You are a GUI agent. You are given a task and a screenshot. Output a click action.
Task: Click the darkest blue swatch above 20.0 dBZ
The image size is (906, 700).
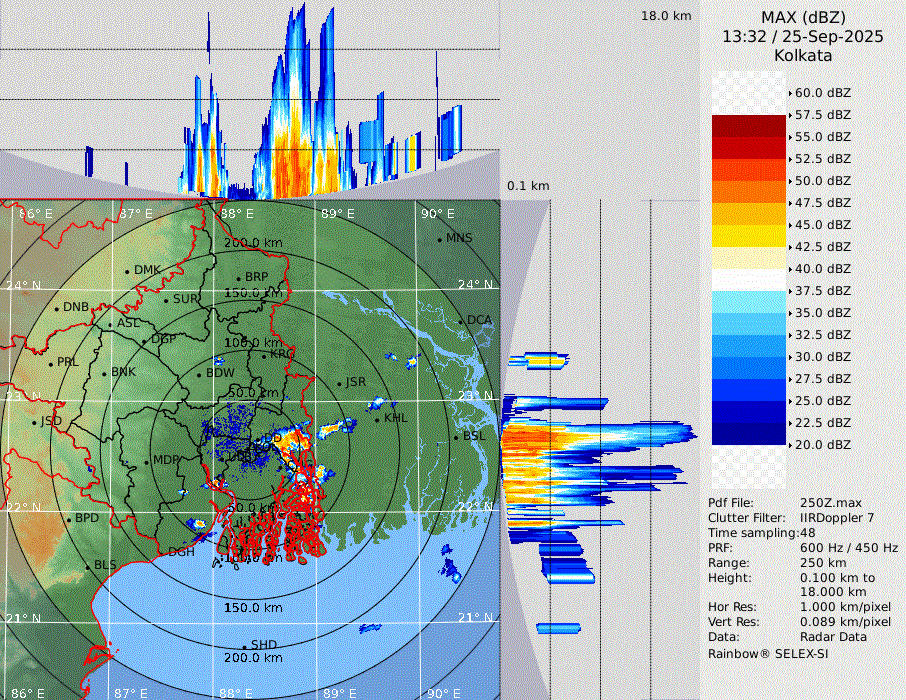(x=749, y=434)
